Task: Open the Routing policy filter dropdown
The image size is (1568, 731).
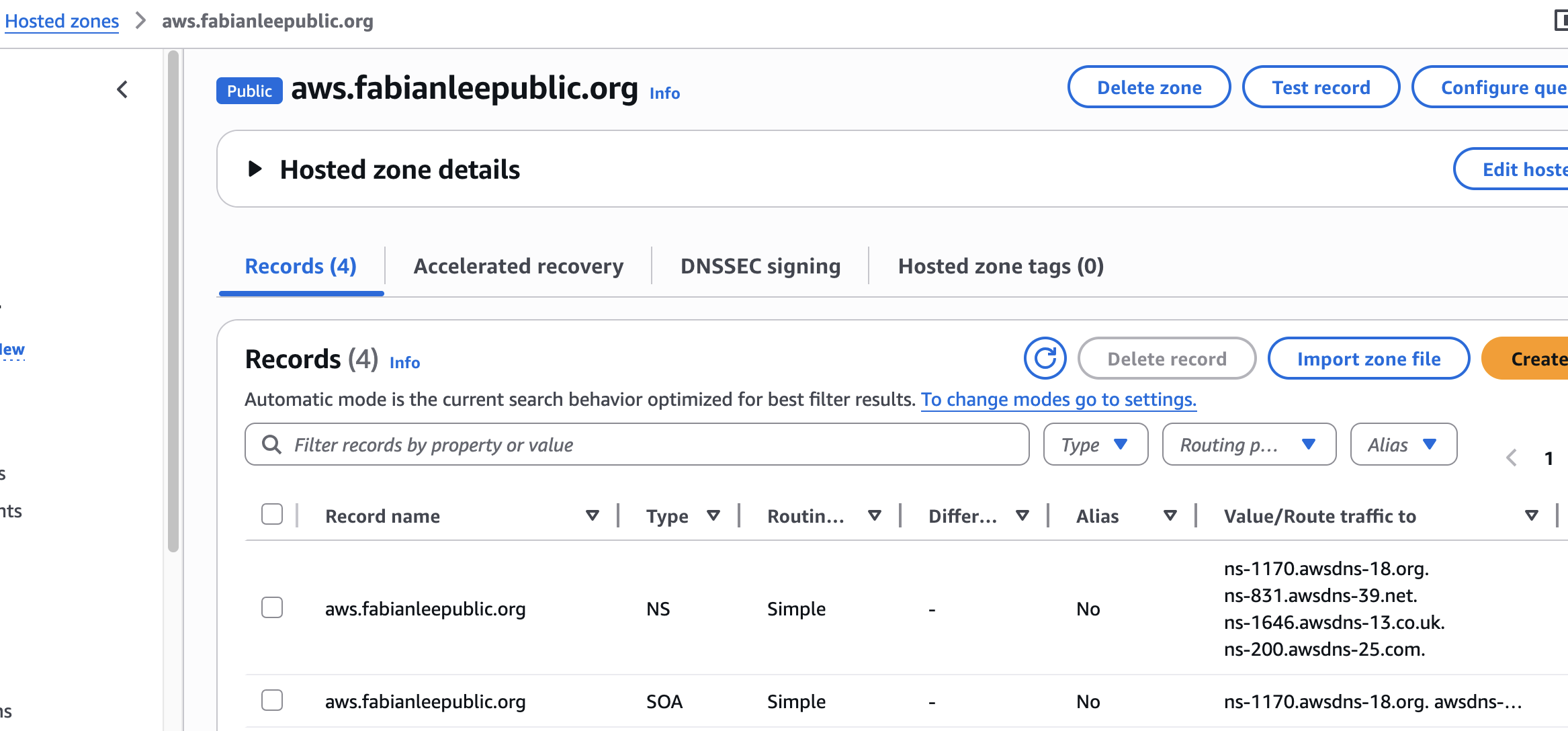Action: pos(1248,445)
